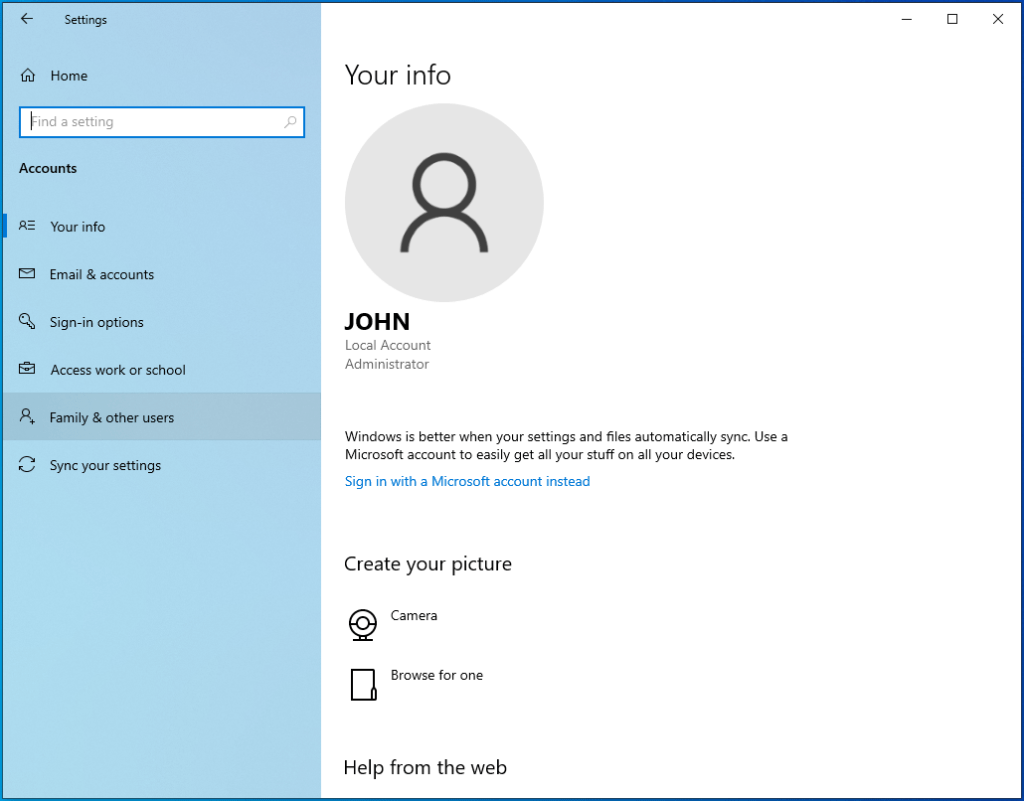Viewport: 1024px width, 801px height.
Task: Switch to the Sync your settings section
Action: coord(106,465)
